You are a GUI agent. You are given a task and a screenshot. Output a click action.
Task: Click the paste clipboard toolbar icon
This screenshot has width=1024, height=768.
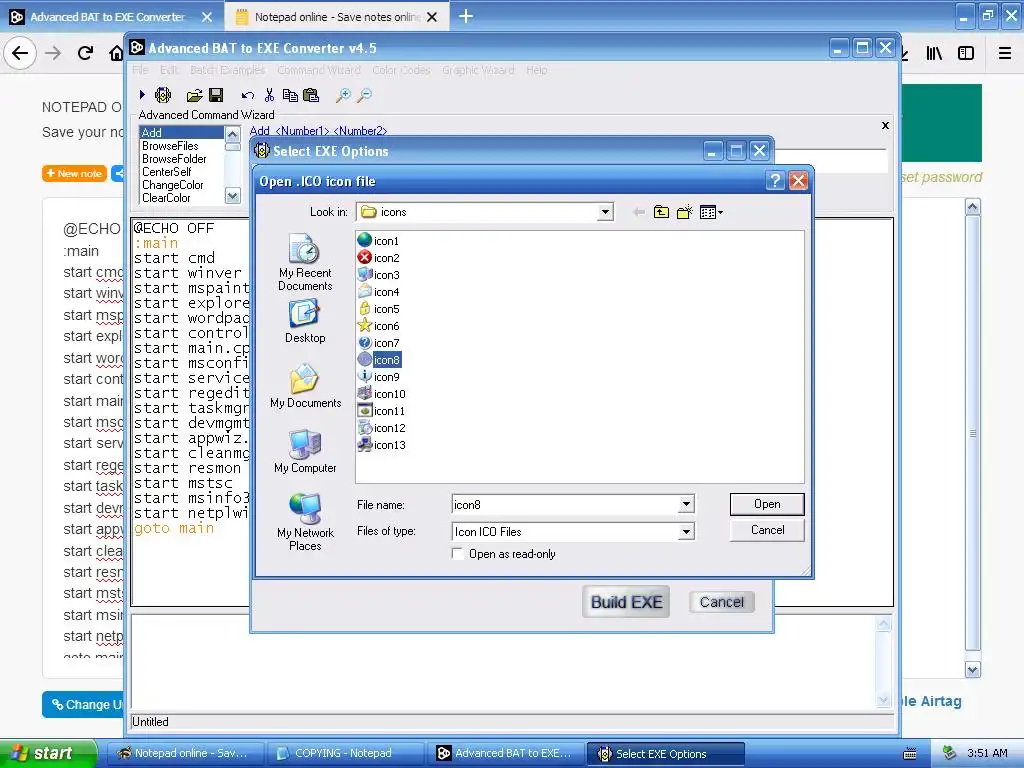coord(312,95)
